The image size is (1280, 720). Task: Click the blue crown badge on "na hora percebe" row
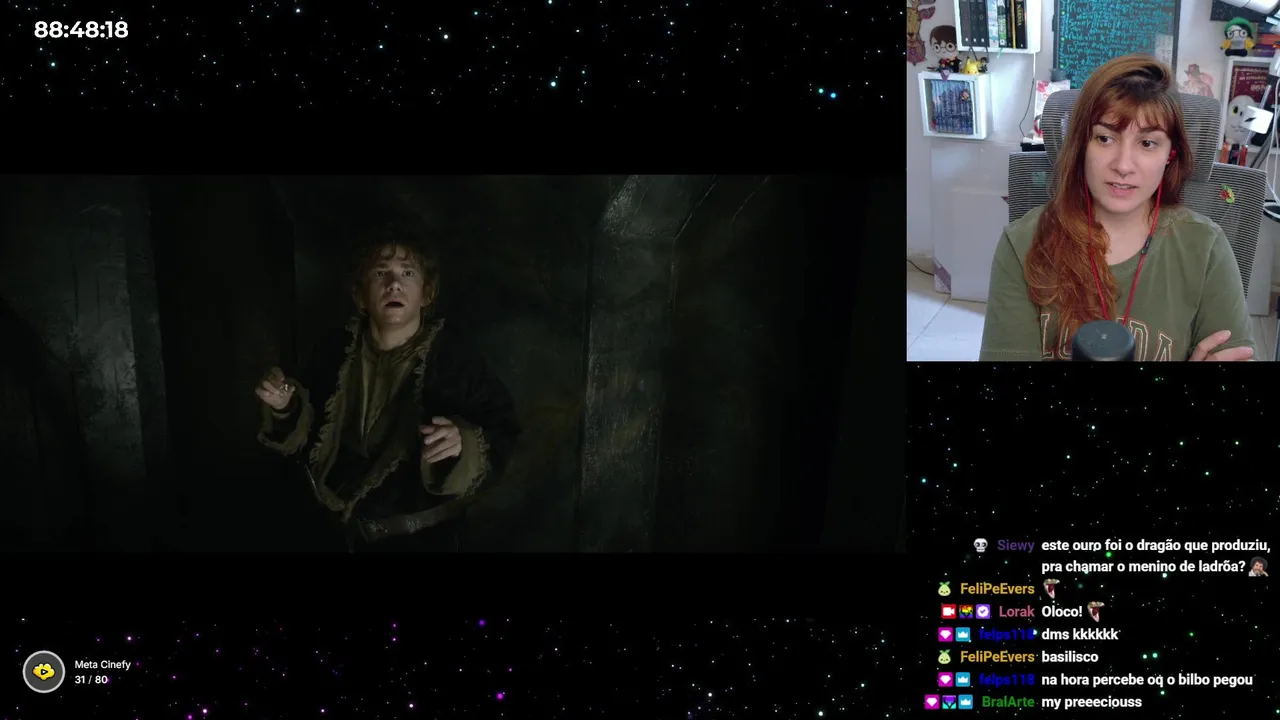coord(963,680)
